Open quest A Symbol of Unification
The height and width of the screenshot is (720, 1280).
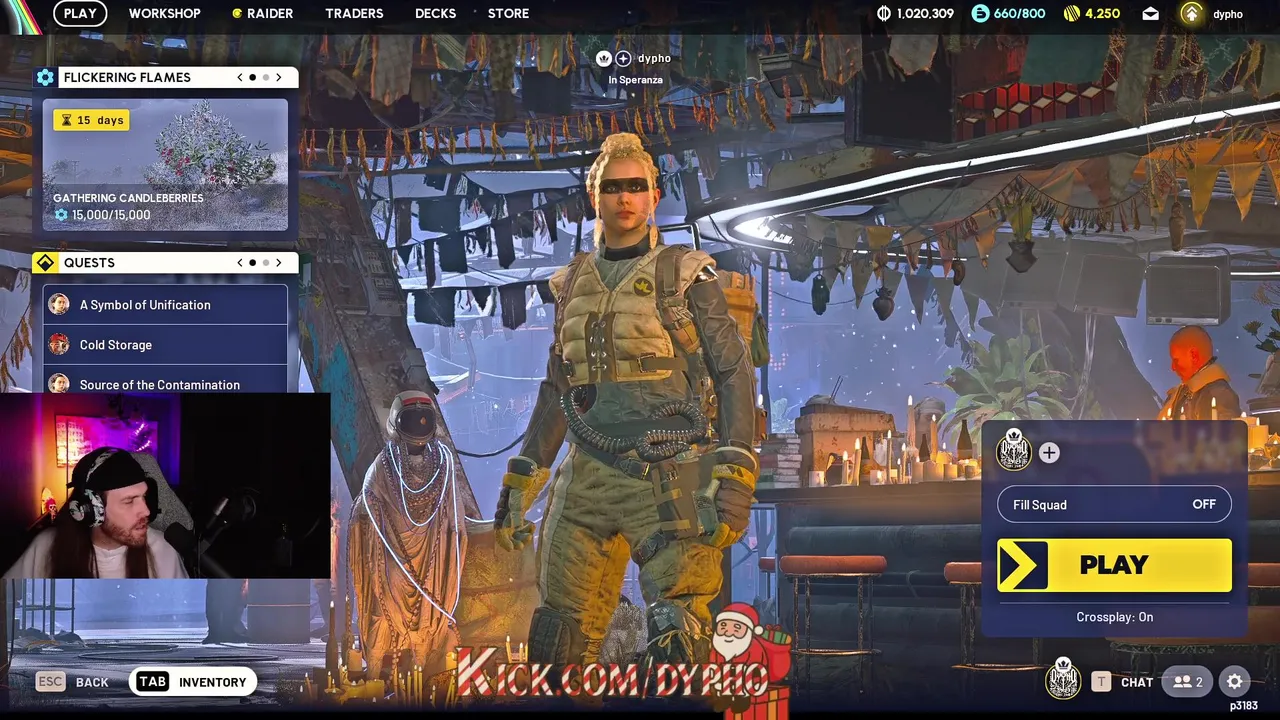click(165, 305)
